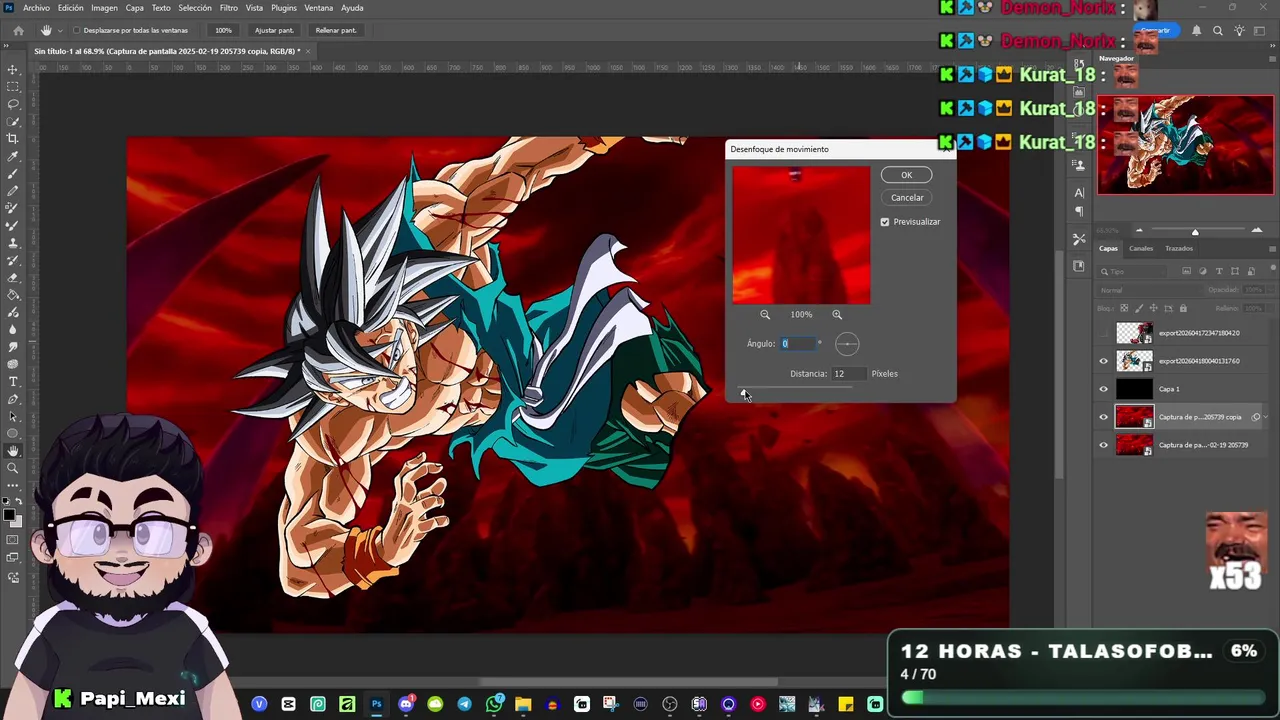Select the Path Selection arrow tool

coord(13,416)
